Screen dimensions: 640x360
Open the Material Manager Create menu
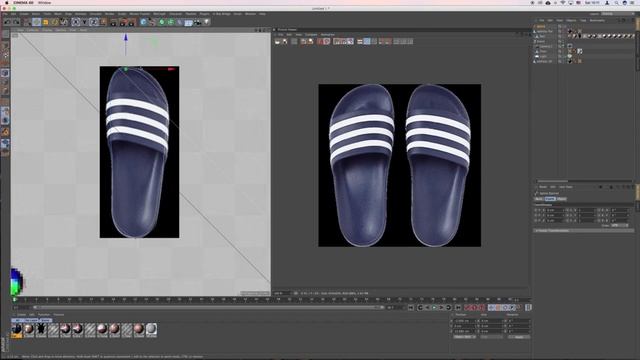point(21,315)
